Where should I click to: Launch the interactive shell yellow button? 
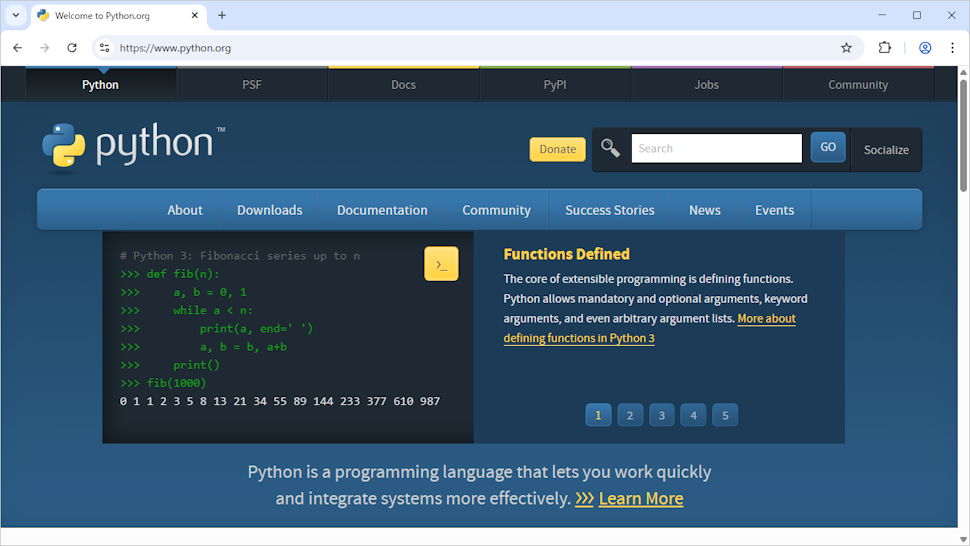[x=441, y=264]
